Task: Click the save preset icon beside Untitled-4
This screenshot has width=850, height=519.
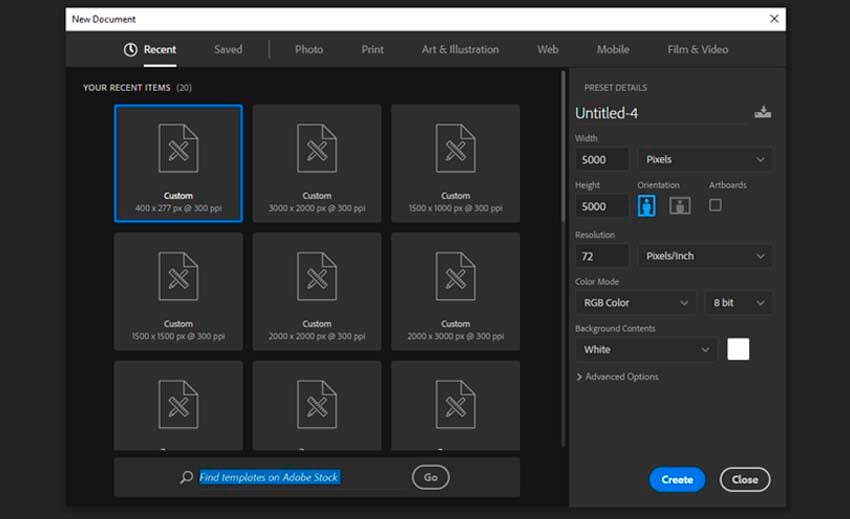Action: pyautogui.click(x=762, y=113)
